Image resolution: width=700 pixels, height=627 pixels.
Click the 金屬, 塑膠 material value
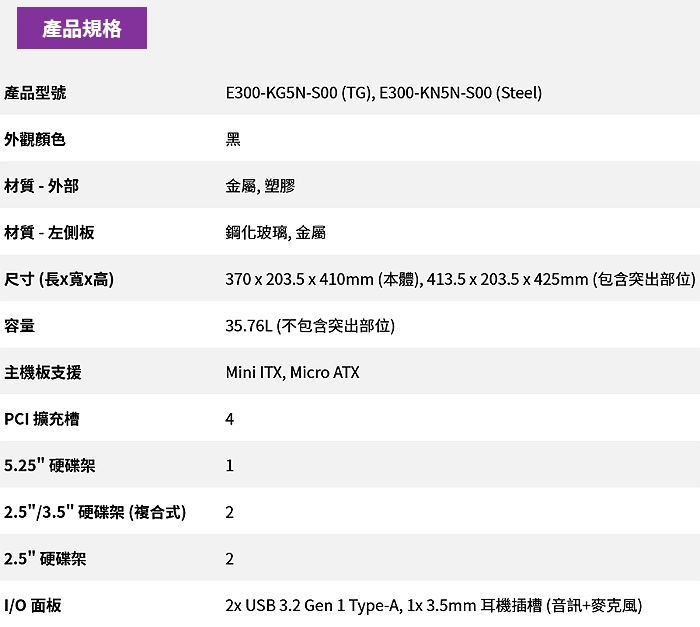(x=260, y=186)
